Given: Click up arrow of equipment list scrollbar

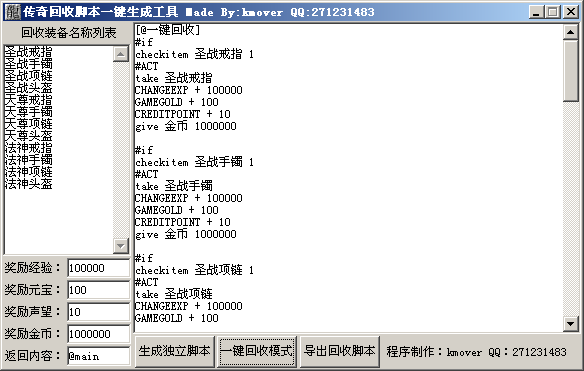Looking at the screenshot, I should click(x=121, y=54).
